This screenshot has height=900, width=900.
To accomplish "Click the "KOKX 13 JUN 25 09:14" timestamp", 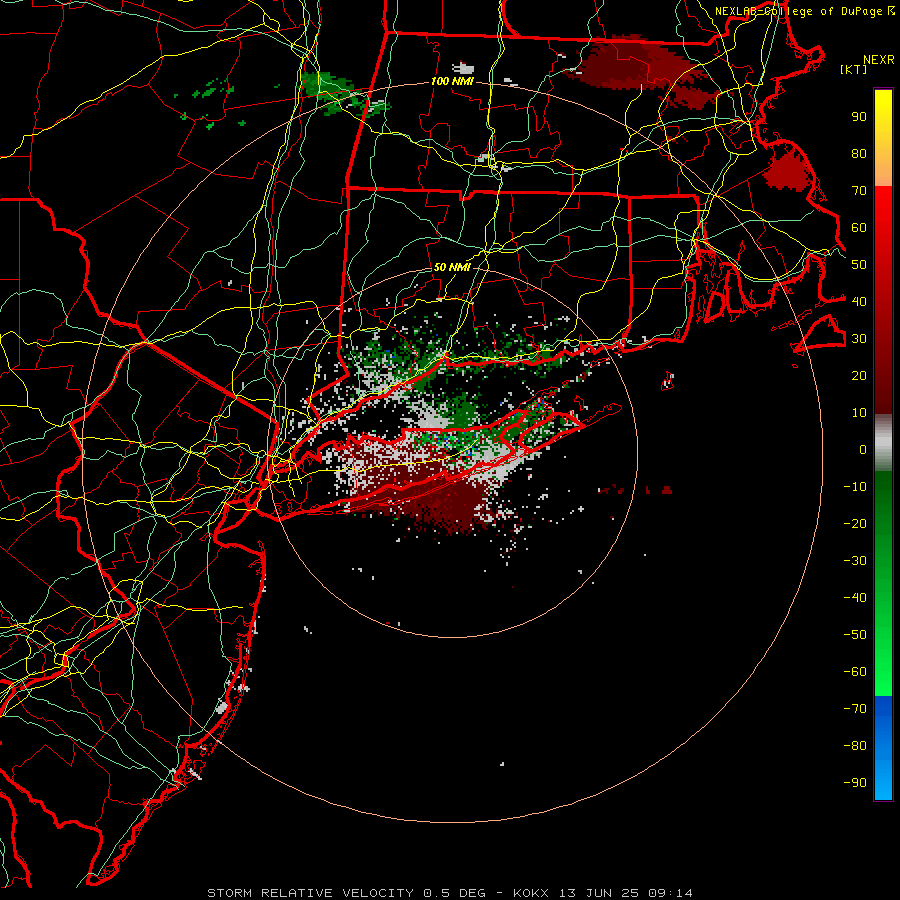I will (x=603, y=893).
